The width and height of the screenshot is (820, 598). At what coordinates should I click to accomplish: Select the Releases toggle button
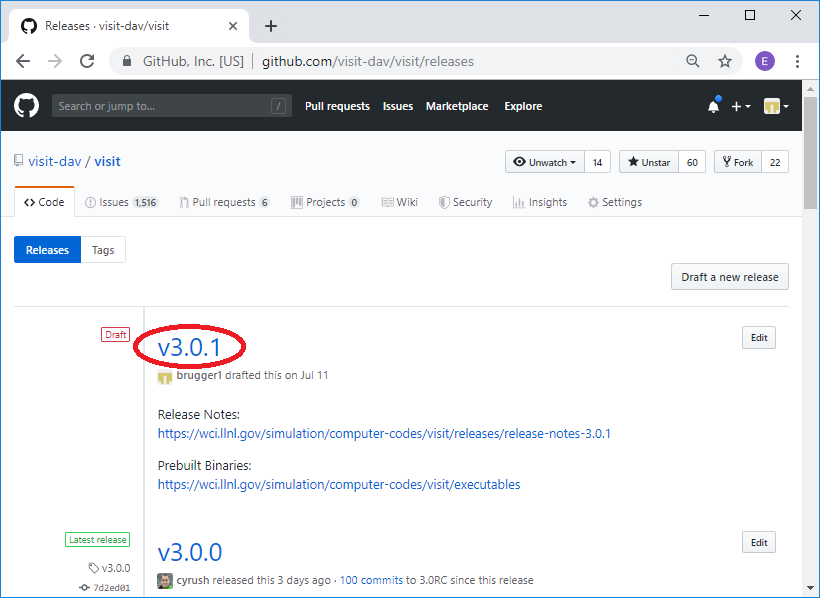pos(48,250)
